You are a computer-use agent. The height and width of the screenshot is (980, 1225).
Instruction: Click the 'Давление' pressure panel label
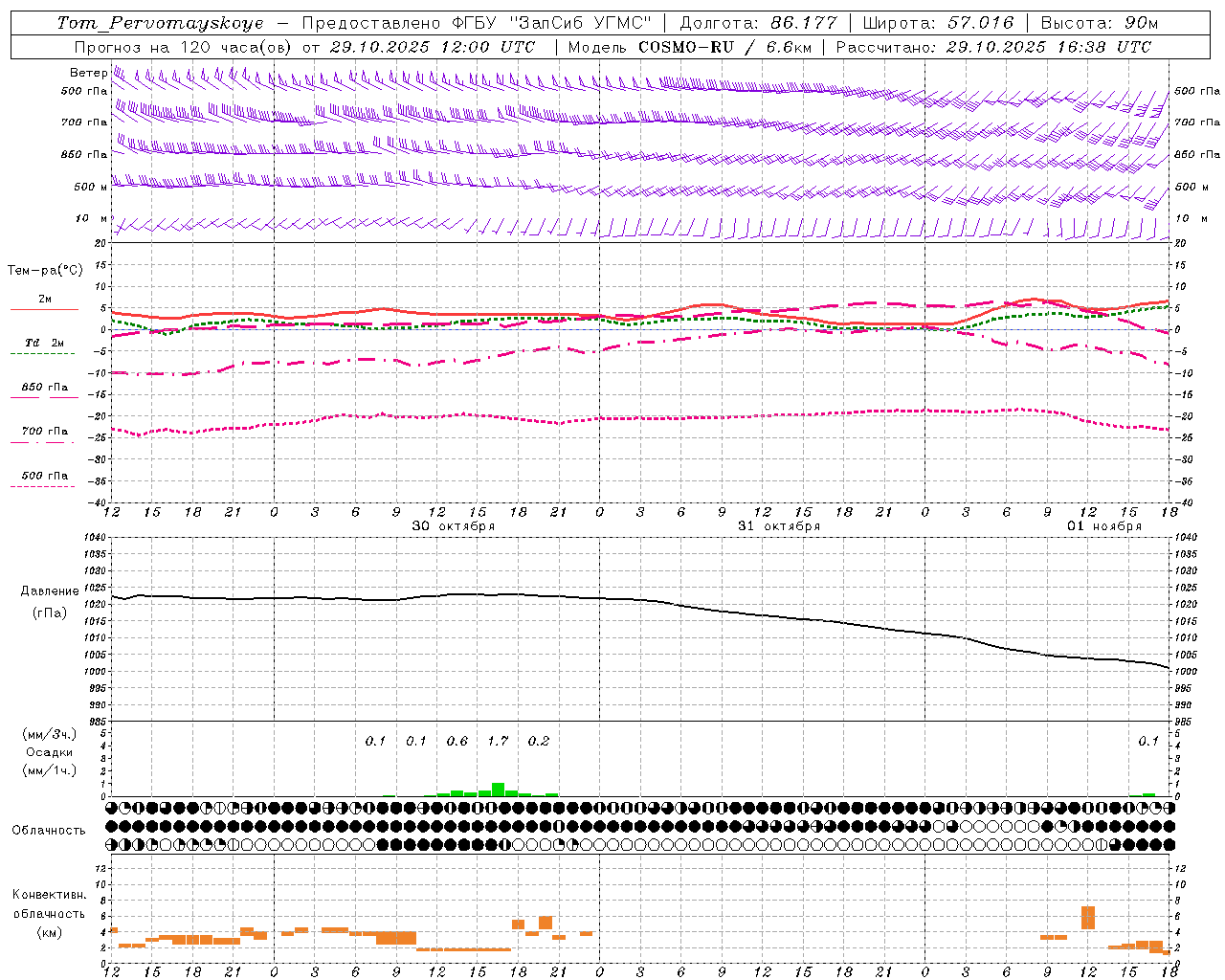point(50,591)
